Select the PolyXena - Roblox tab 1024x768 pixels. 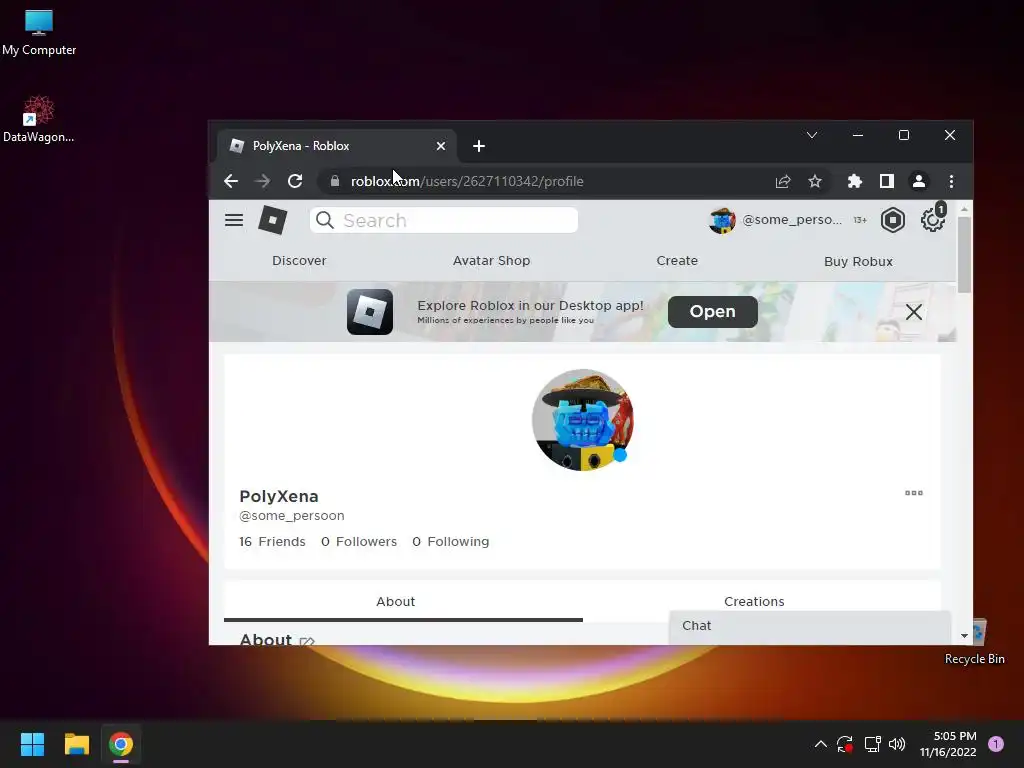point(336,146)
